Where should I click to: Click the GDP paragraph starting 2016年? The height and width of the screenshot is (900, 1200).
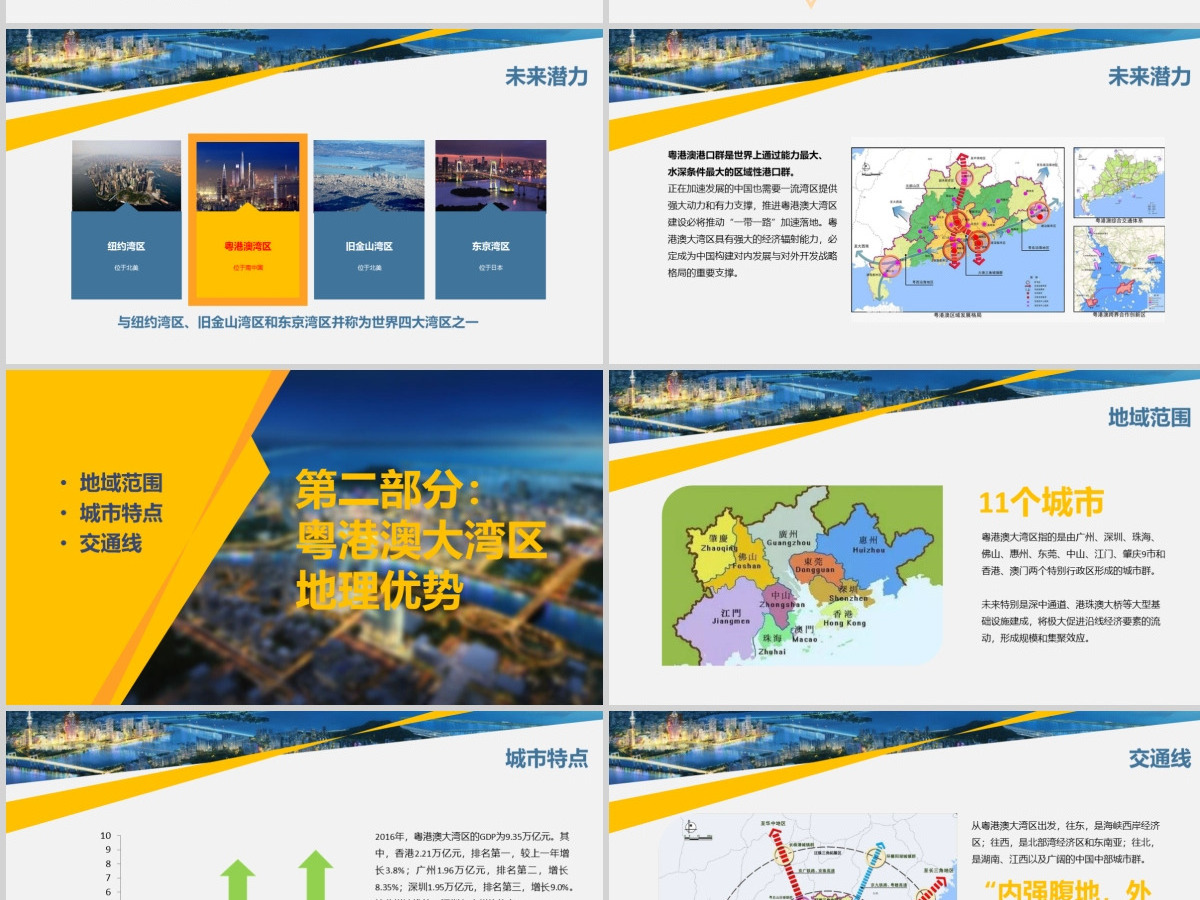(474, 867)
